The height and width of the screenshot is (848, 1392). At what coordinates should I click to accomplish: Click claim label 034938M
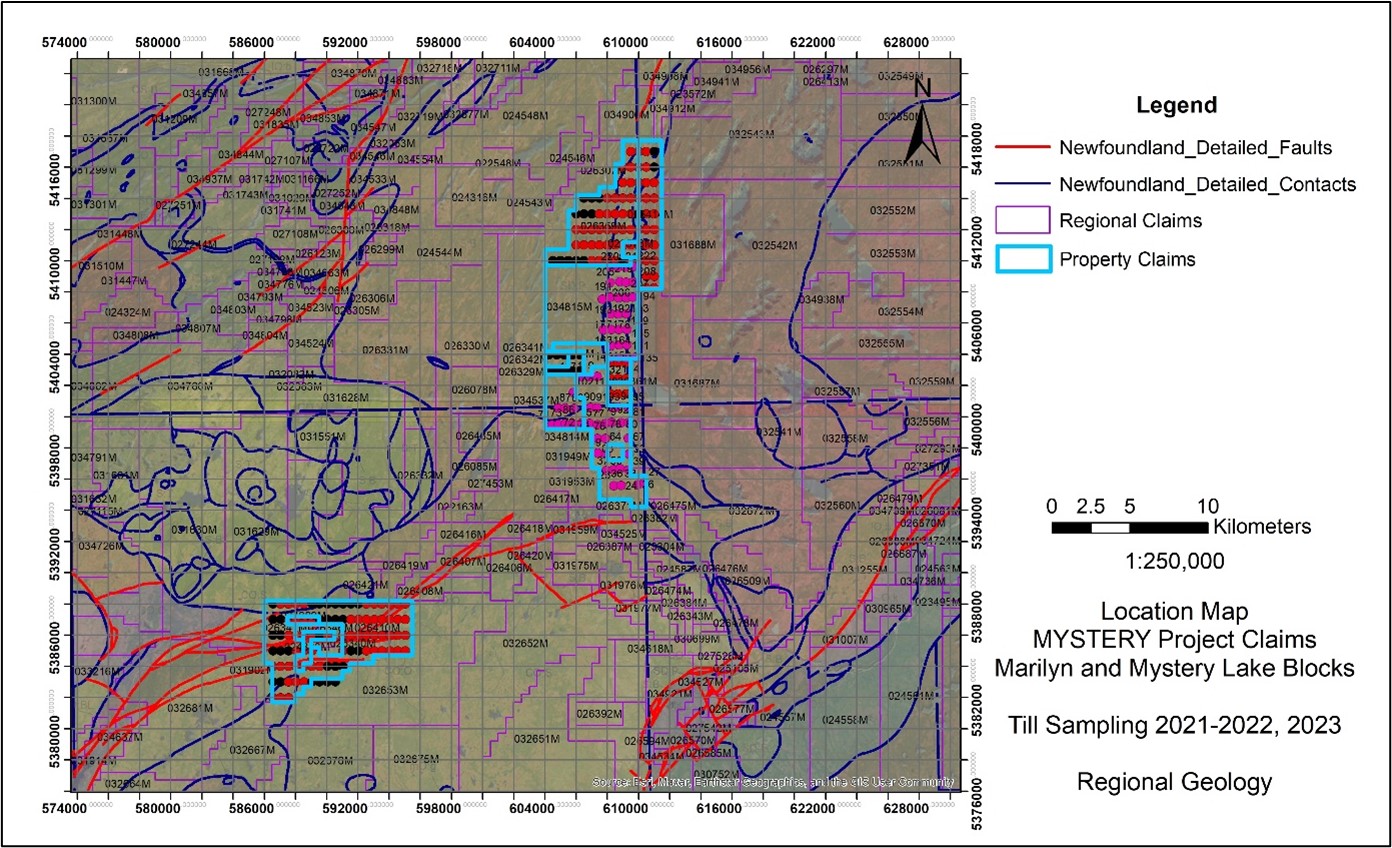click(x=820, y=300)
